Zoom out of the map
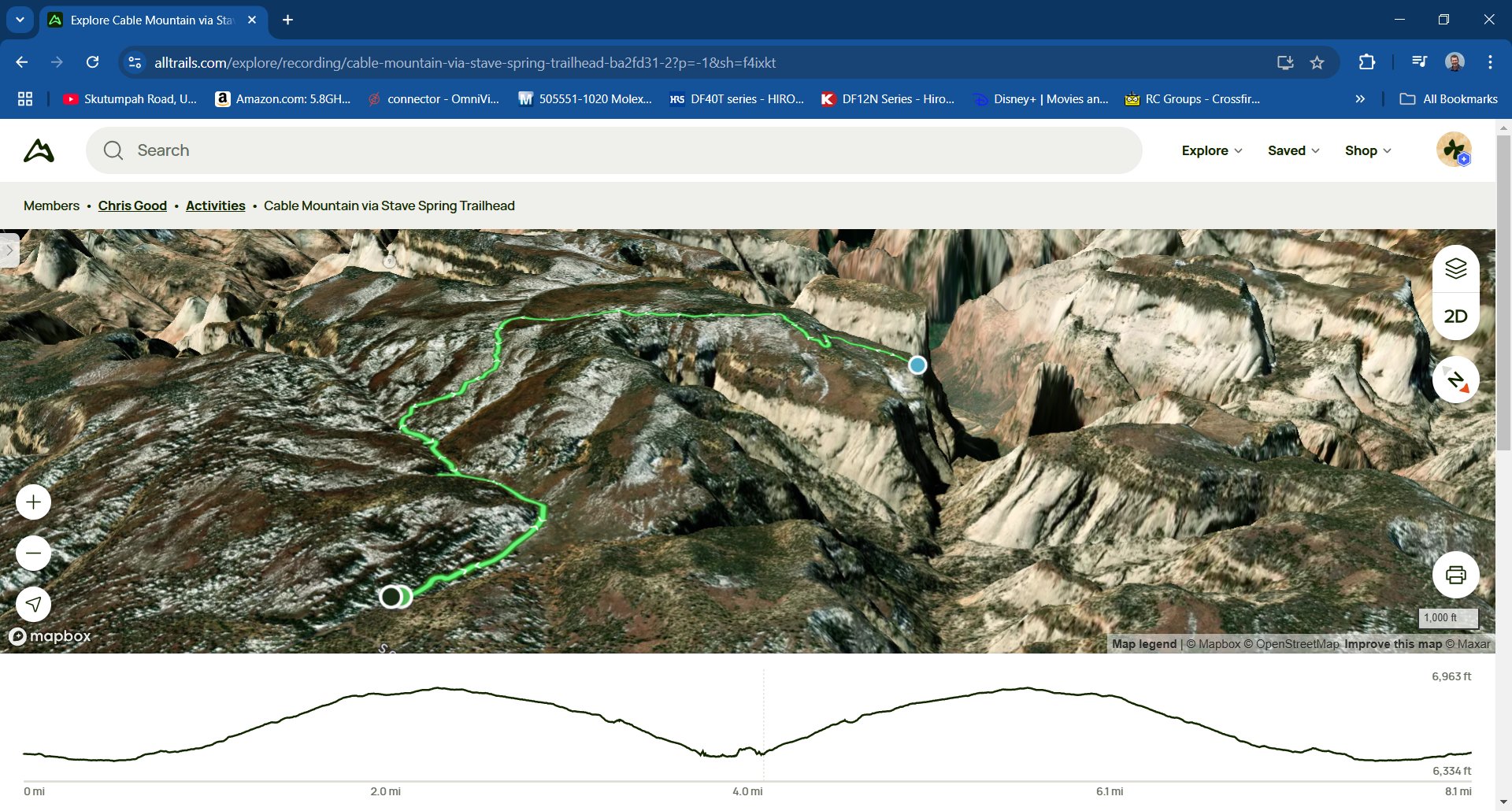1512x811 pixels. tap(34, 554)
